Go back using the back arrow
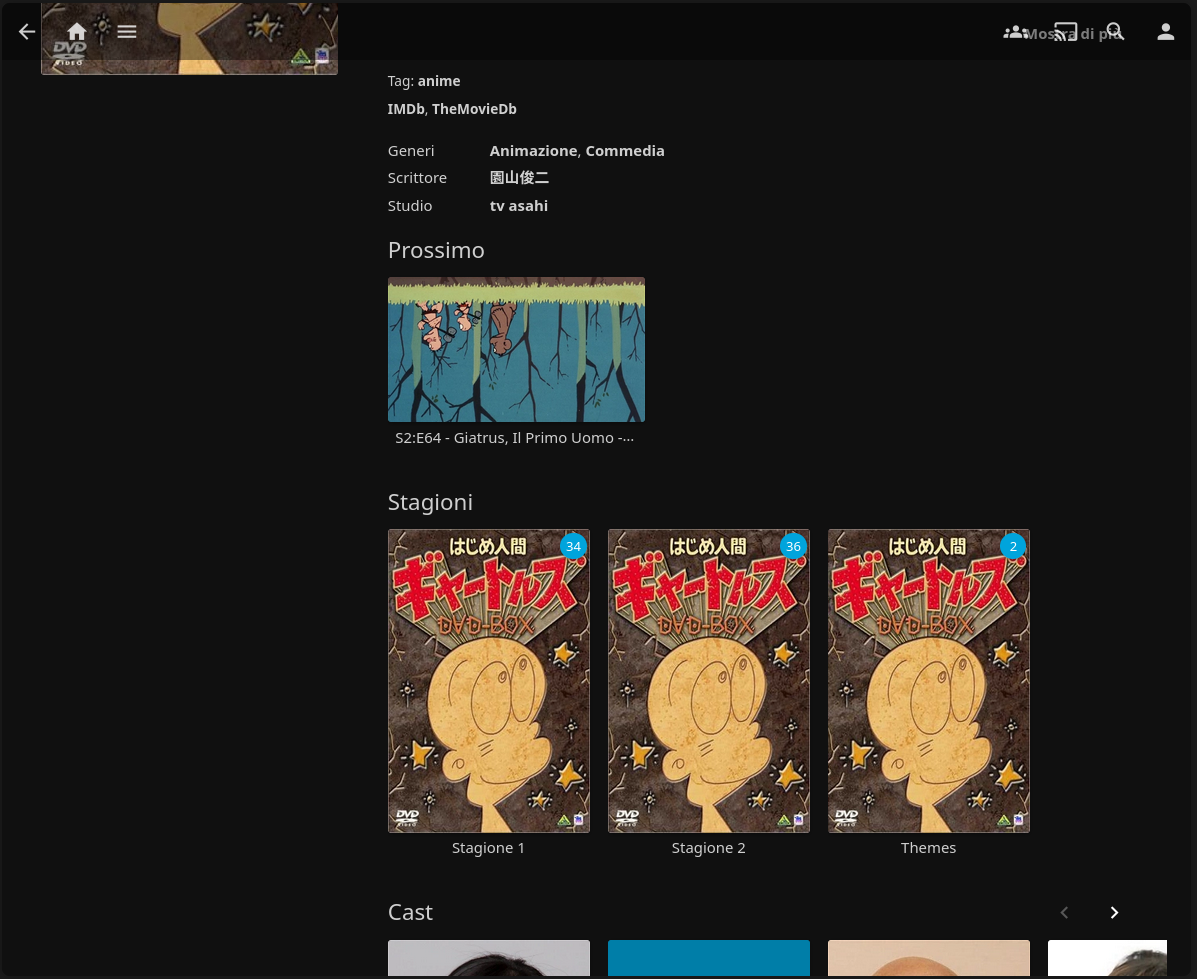The height and width of the screenshot is (979, 1197). 27,32
